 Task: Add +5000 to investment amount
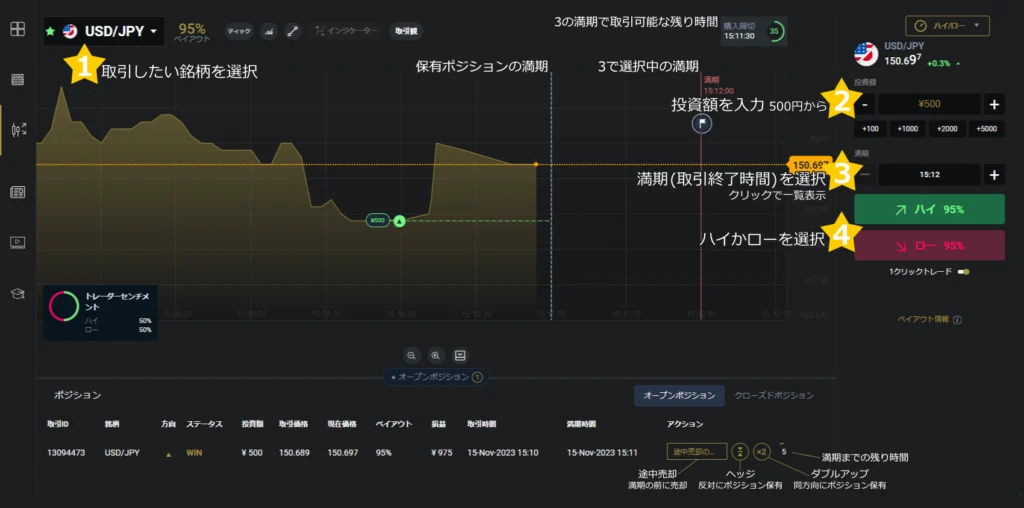tap(986, 129)
